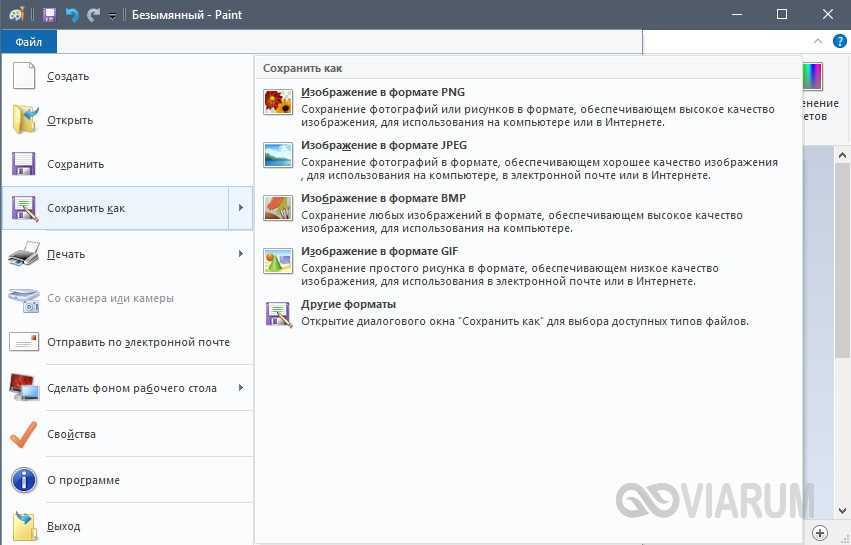851x545 pixels.
Task: Select Открыть from the file menu
Action: pos(70,120)
